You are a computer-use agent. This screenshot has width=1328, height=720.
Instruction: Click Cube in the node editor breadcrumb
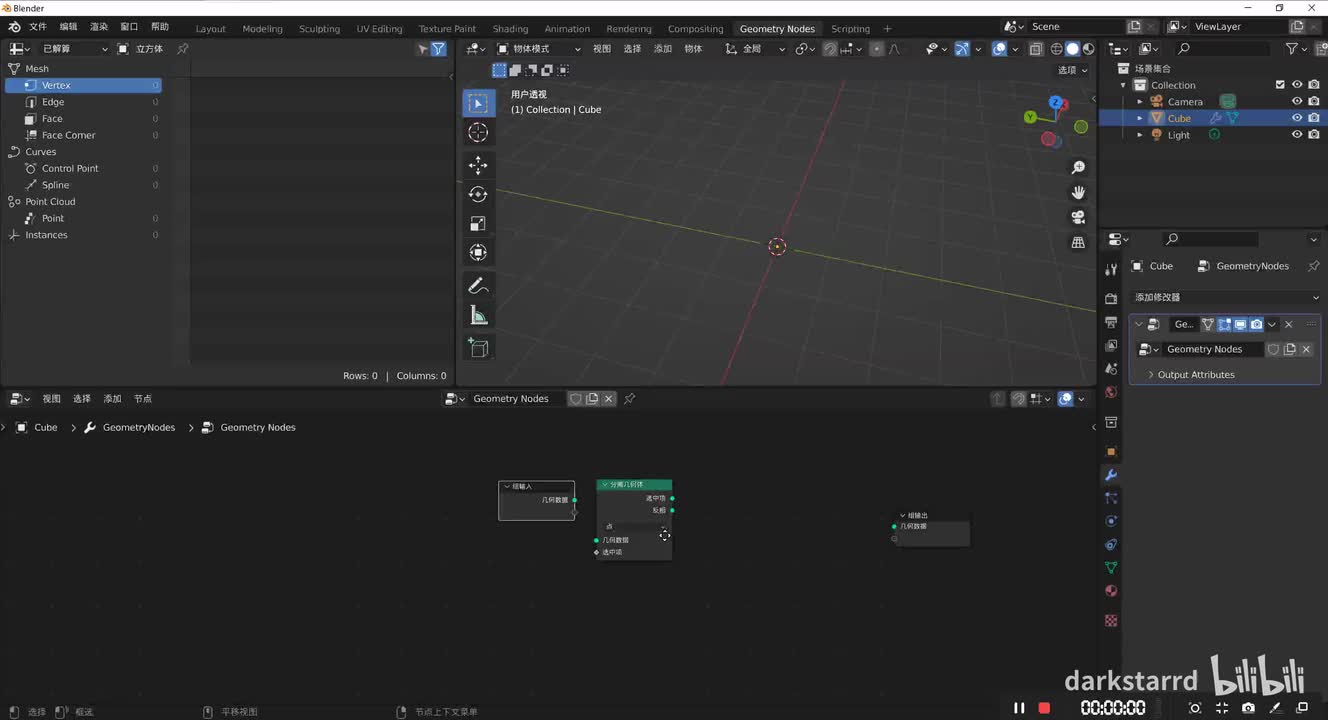point(46,427)
